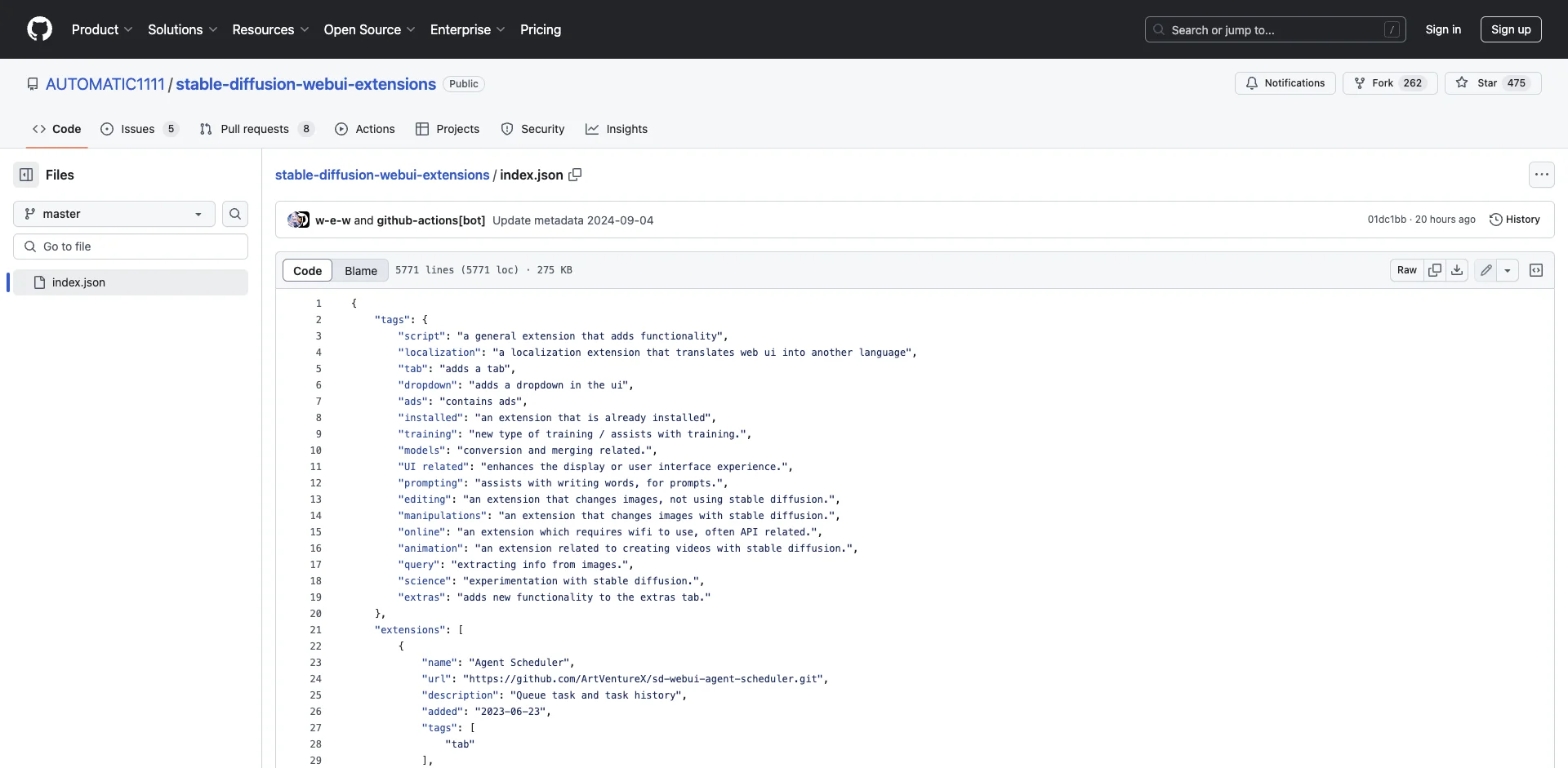Viewport: 1568px width, 768px height.
Task: Open the Pull requests tab
Action: 256,129
